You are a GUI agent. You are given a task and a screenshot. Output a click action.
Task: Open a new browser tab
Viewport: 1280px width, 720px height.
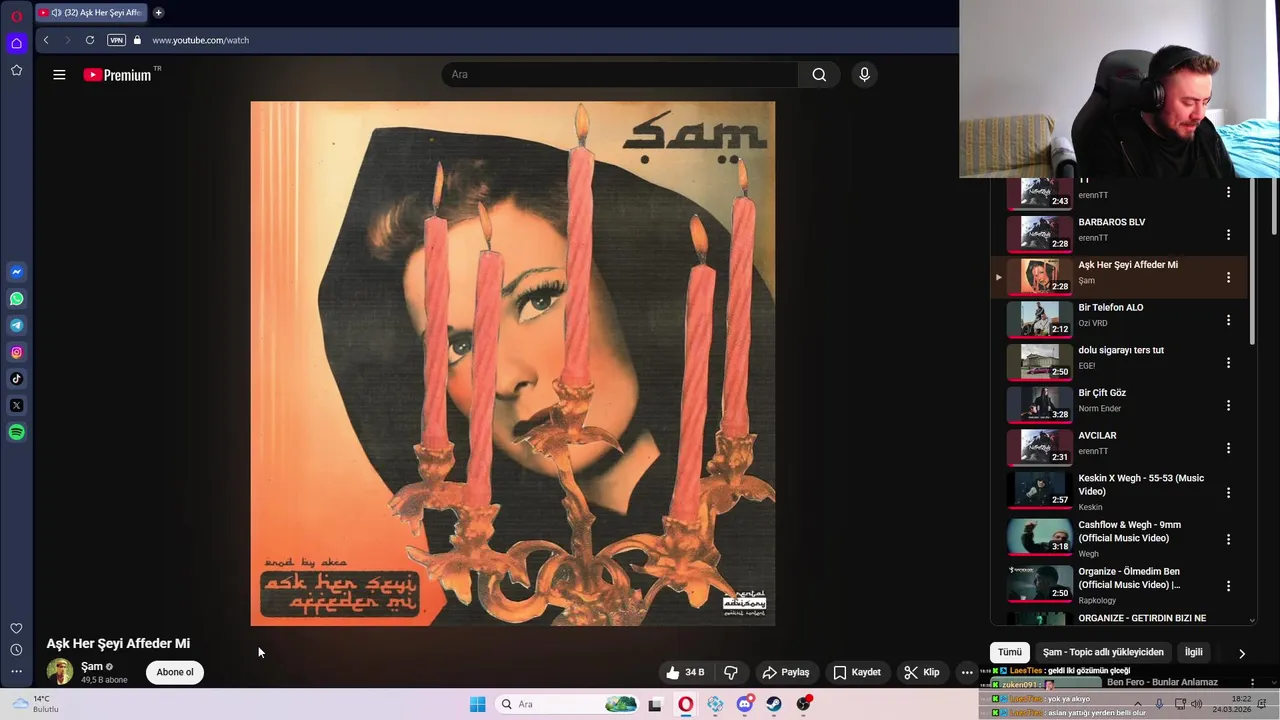pos(158,13)
